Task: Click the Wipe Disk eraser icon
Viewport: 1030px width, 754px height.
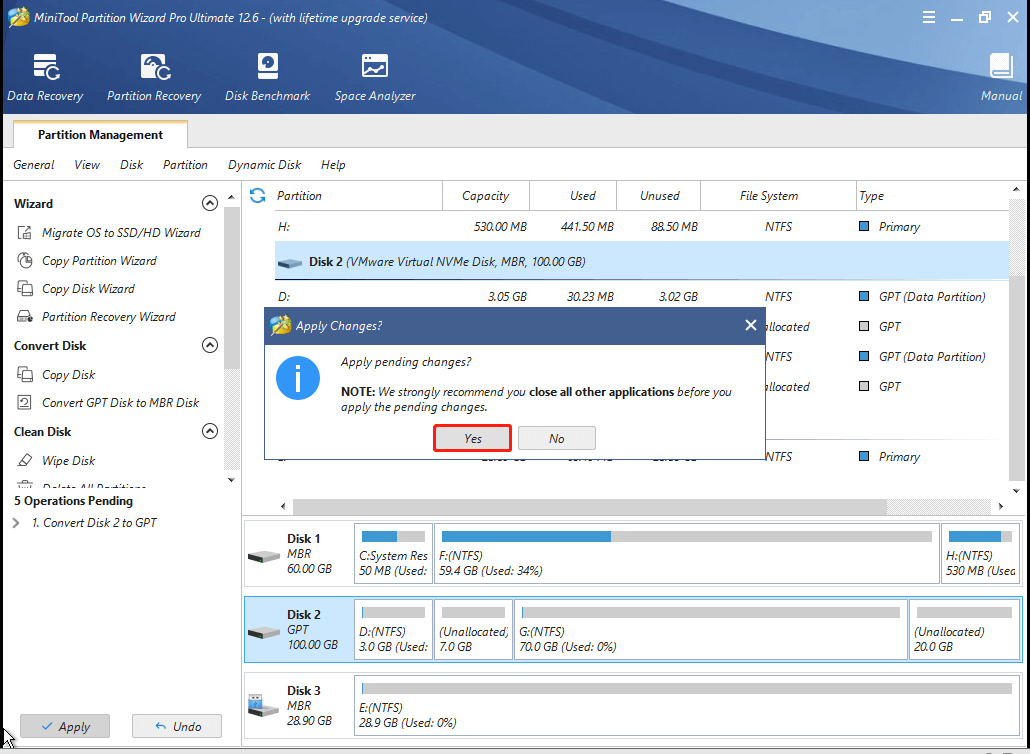Action: [24, 460]
